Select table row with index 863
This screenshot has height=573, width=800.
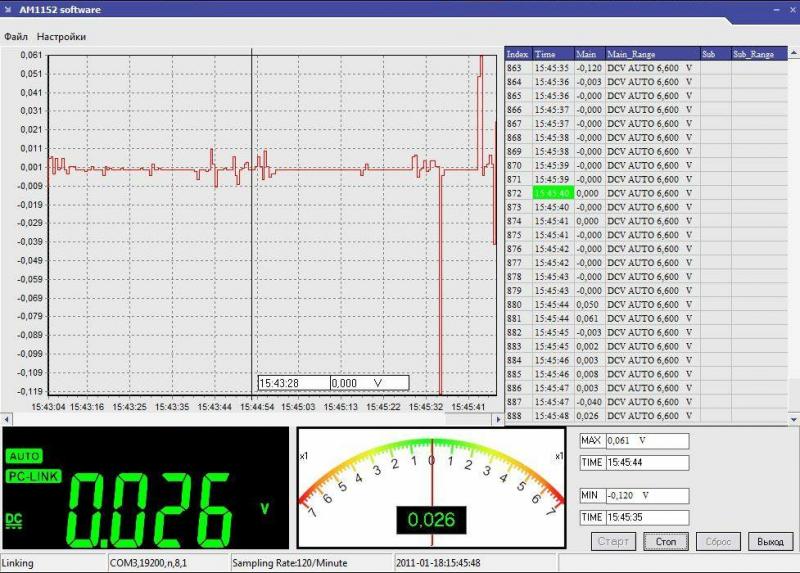tap(646, 68)
